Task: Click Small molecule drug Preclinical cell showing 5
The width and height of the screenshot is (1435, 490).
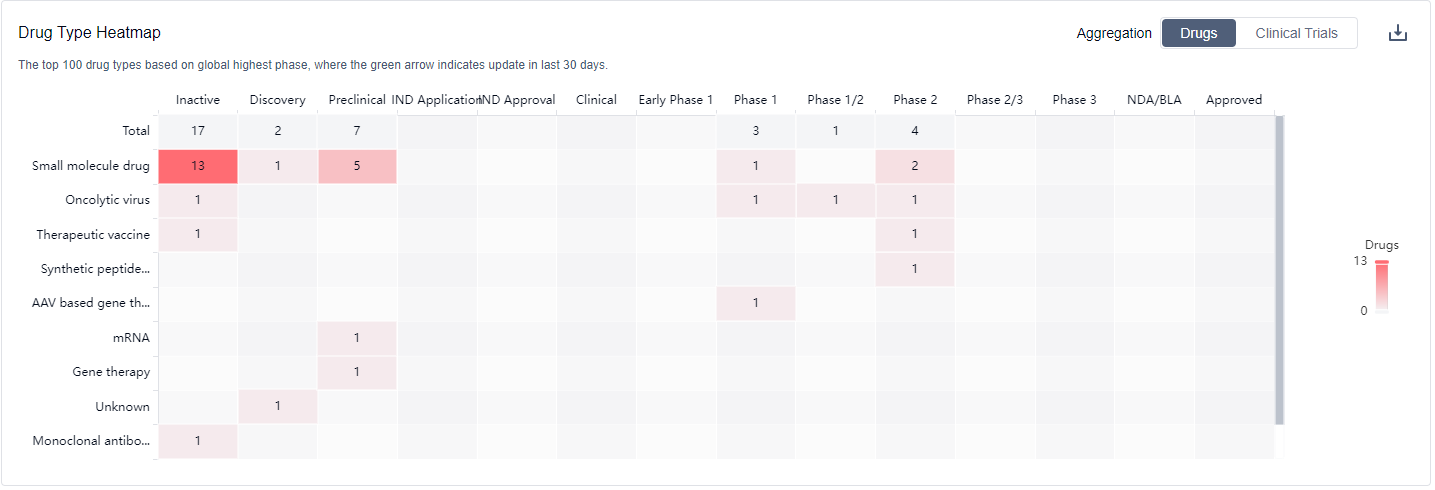Action: tap(357, 166)
